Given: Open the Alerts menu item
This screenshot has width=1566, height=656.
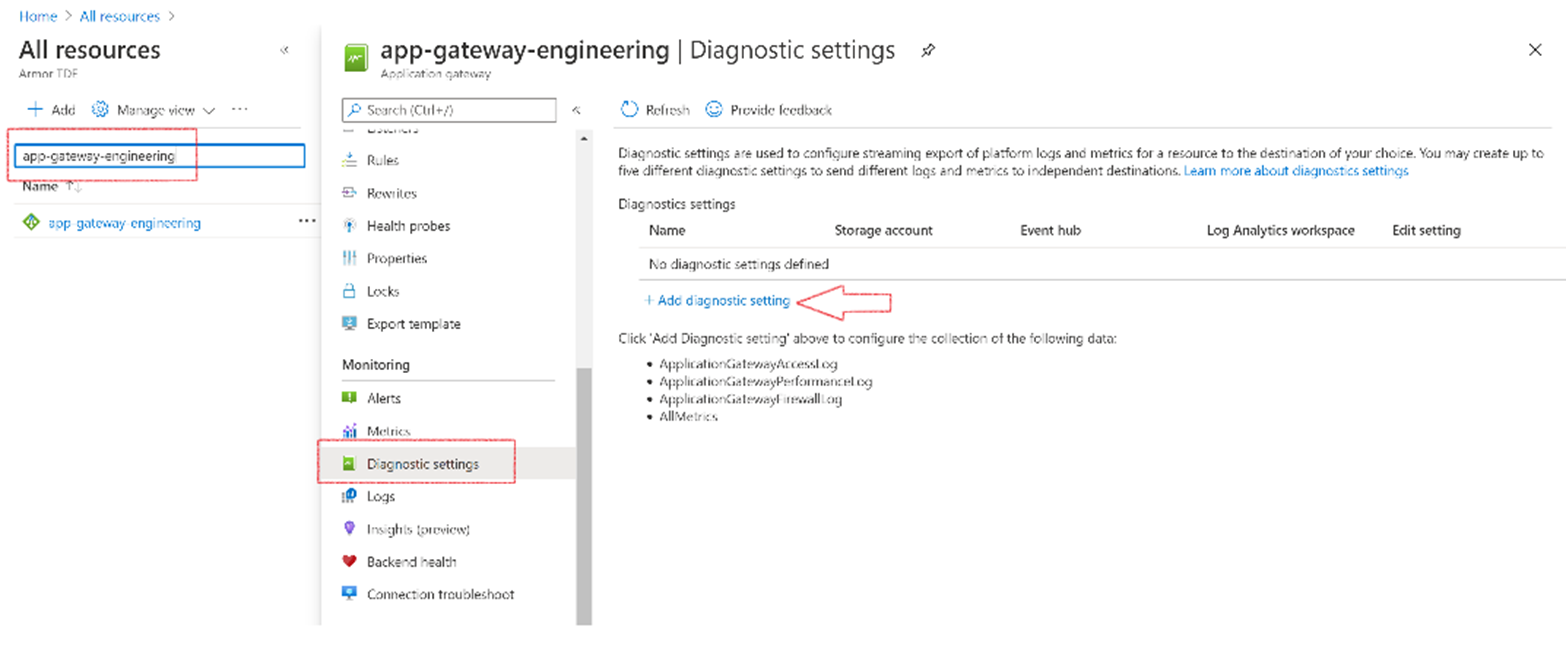Looking at the screenshot, I should (x=383, y=398).
